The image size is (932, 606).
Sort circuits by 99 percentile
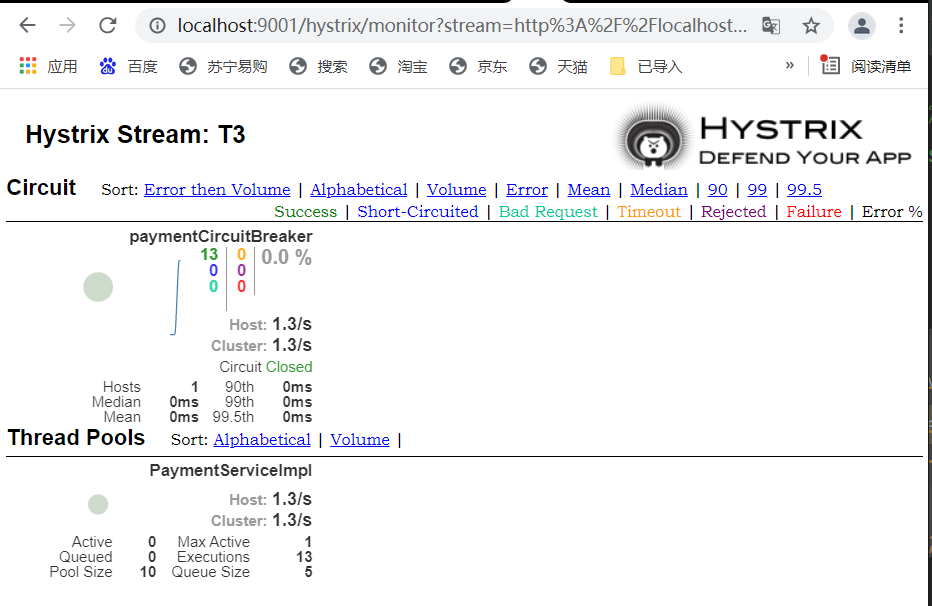click(757, 190)
